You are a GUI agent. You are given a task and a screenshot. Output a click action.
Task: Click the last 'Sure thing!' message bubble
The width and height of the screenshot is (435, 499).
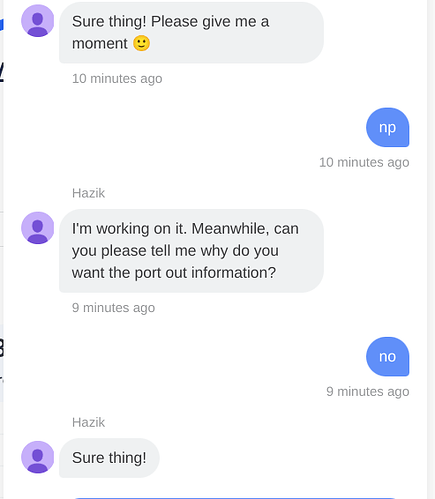pos(109,458)
